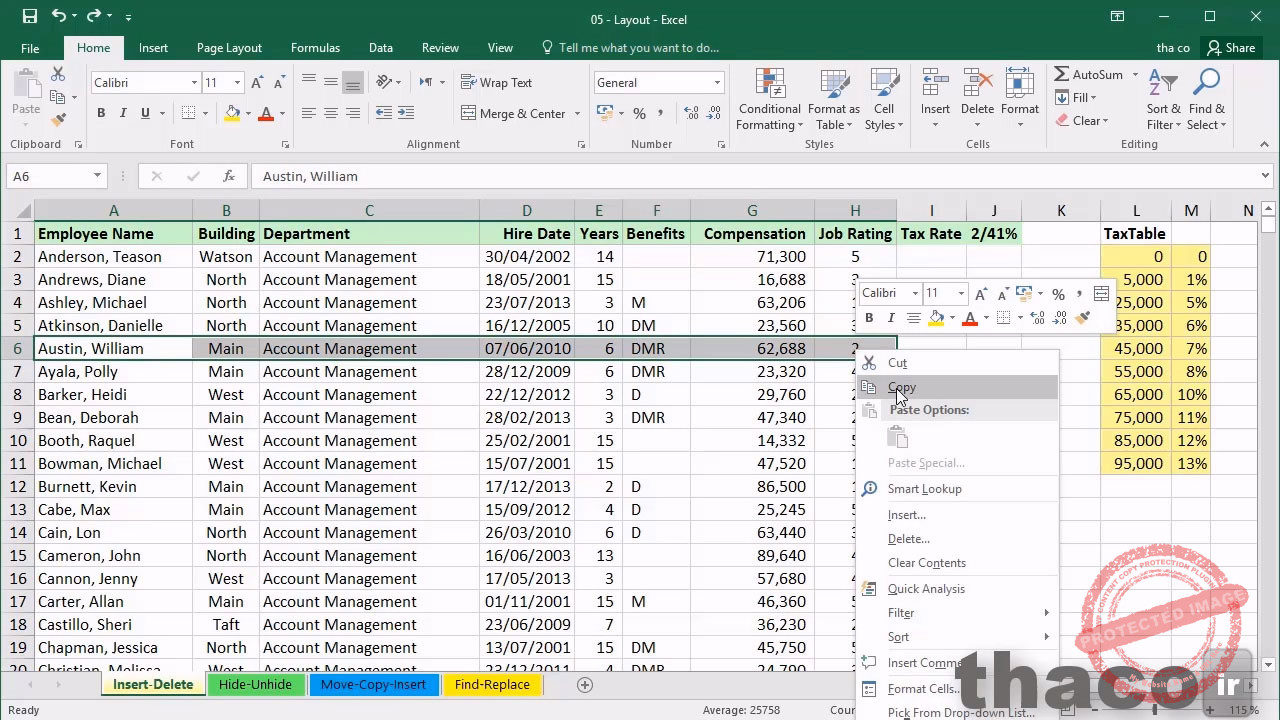Click the Ribbon Display Options icon

[x=1118, y=16]
